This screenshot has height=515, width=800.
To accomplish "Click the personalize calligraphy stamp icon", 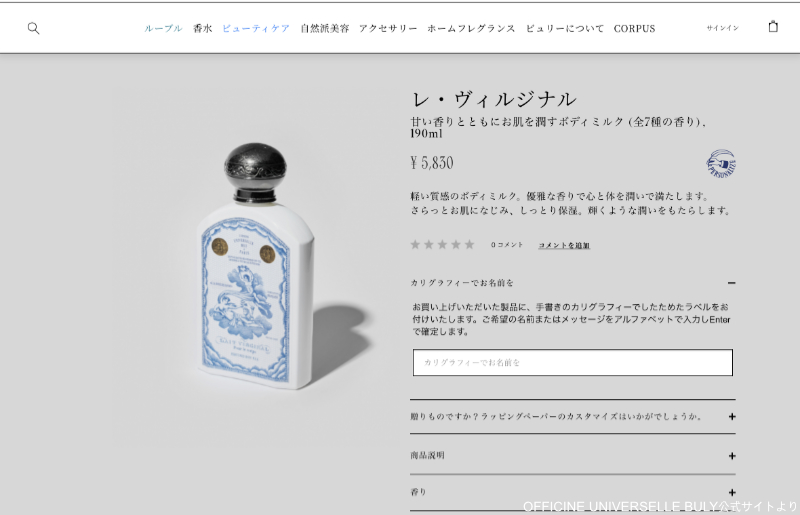I will click(721, 163).
